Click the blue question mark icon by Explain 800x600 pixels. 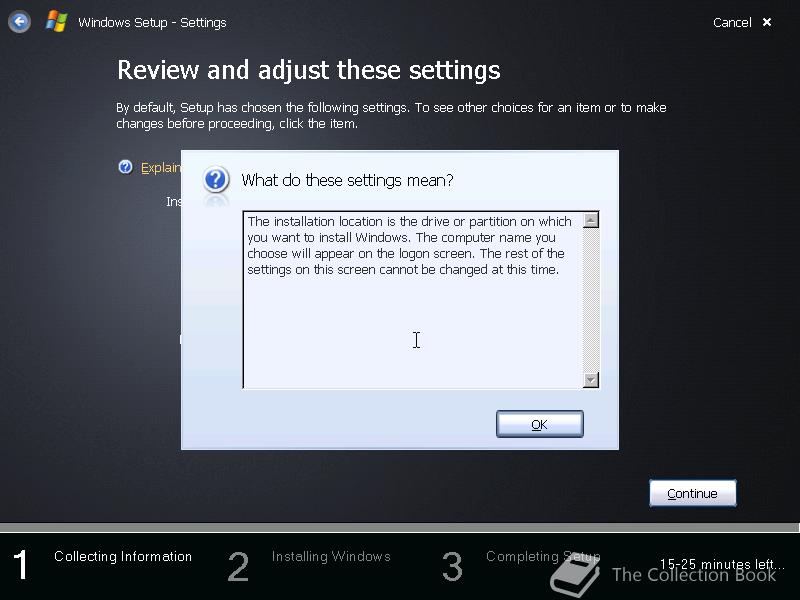pos(126,167)
